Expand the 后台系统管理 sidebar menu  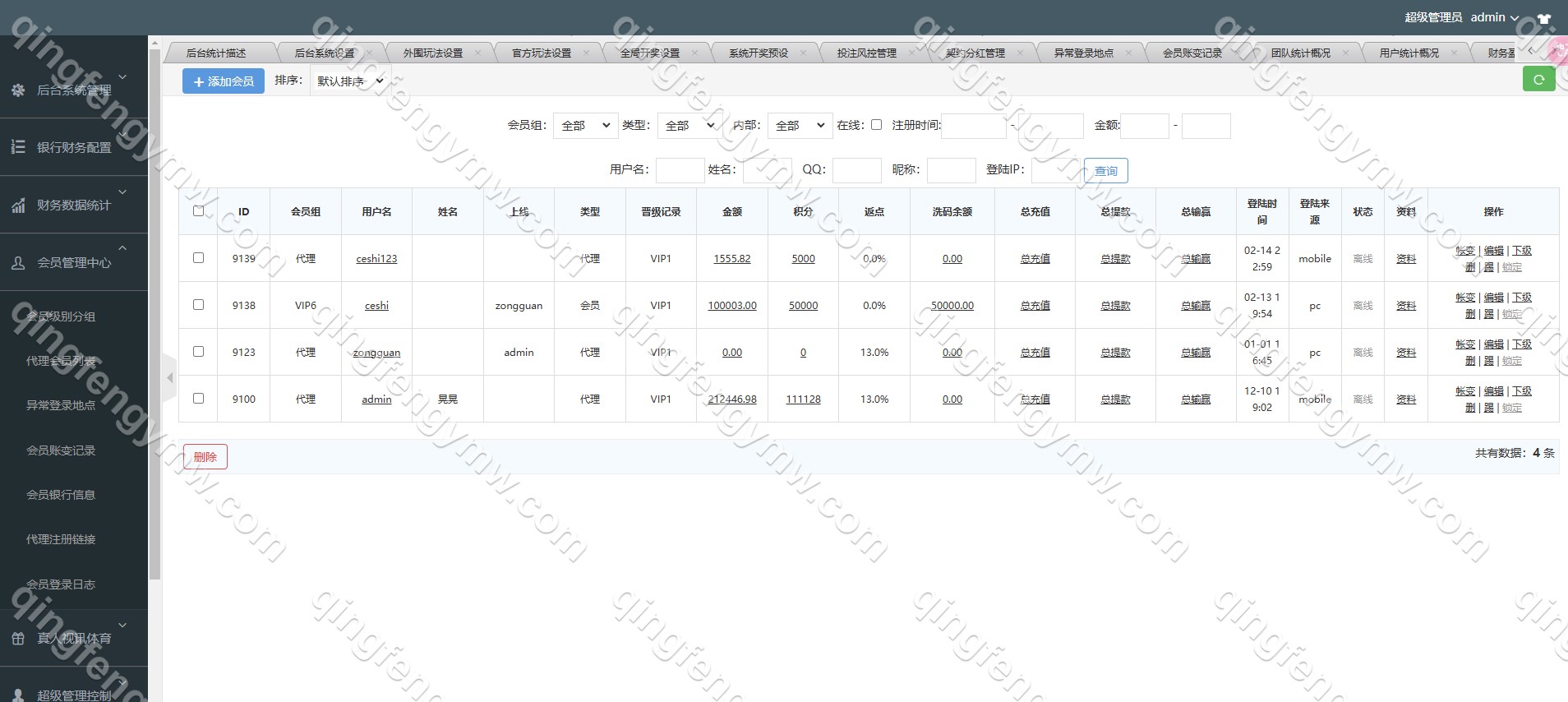coord(74,90)
